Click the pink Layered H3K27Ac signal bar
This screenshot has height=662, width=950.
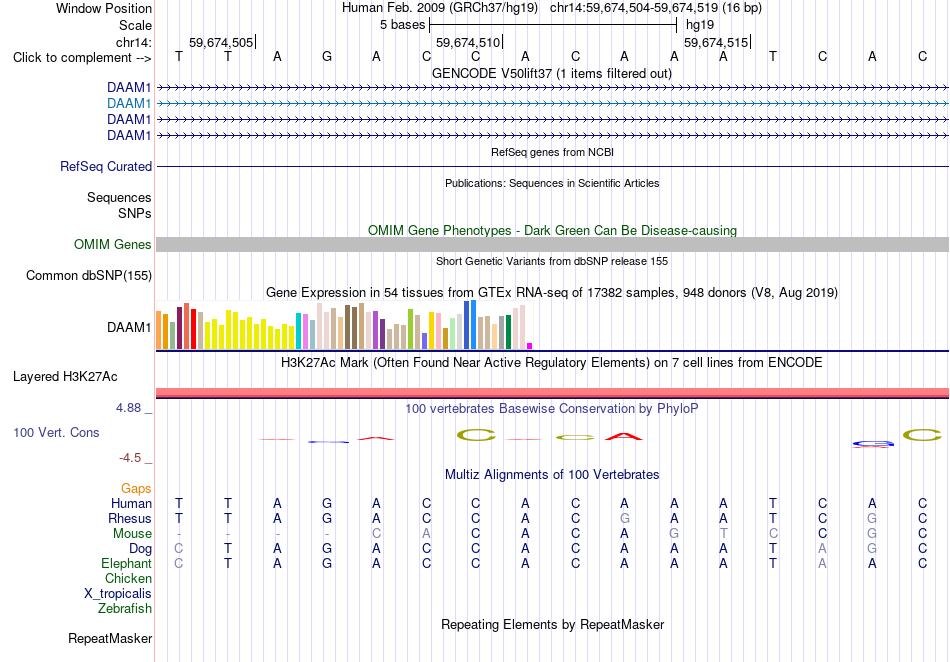[552, 392]
